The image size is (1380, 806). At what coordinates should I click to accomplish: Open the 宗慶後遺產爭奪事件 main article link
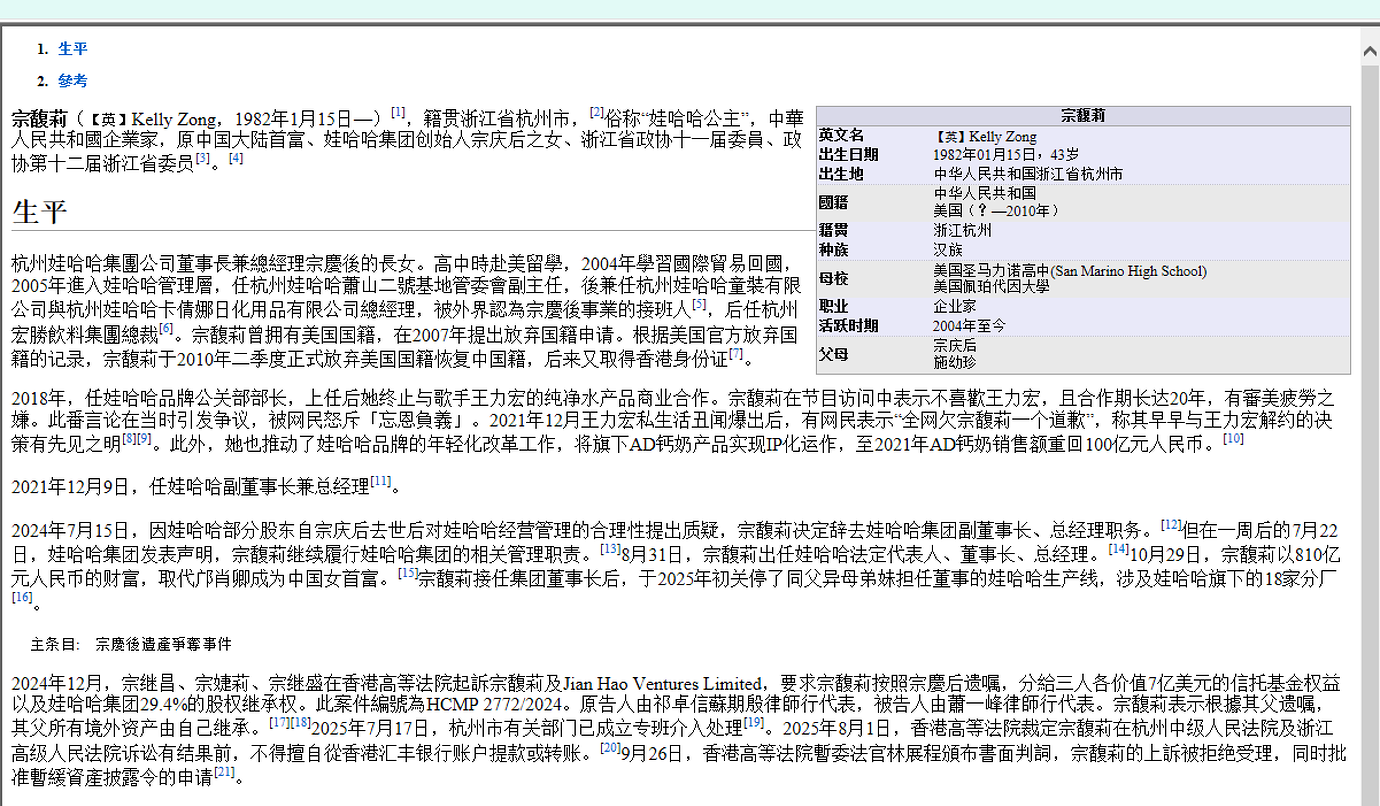coord(163,644)
